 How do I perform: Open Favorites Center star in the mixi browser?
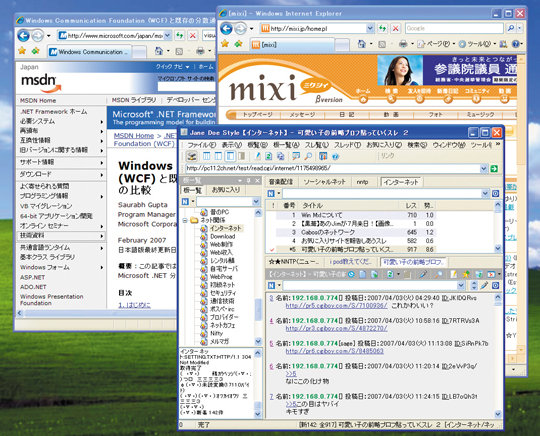pyautogui.click(x=225, y=44)
